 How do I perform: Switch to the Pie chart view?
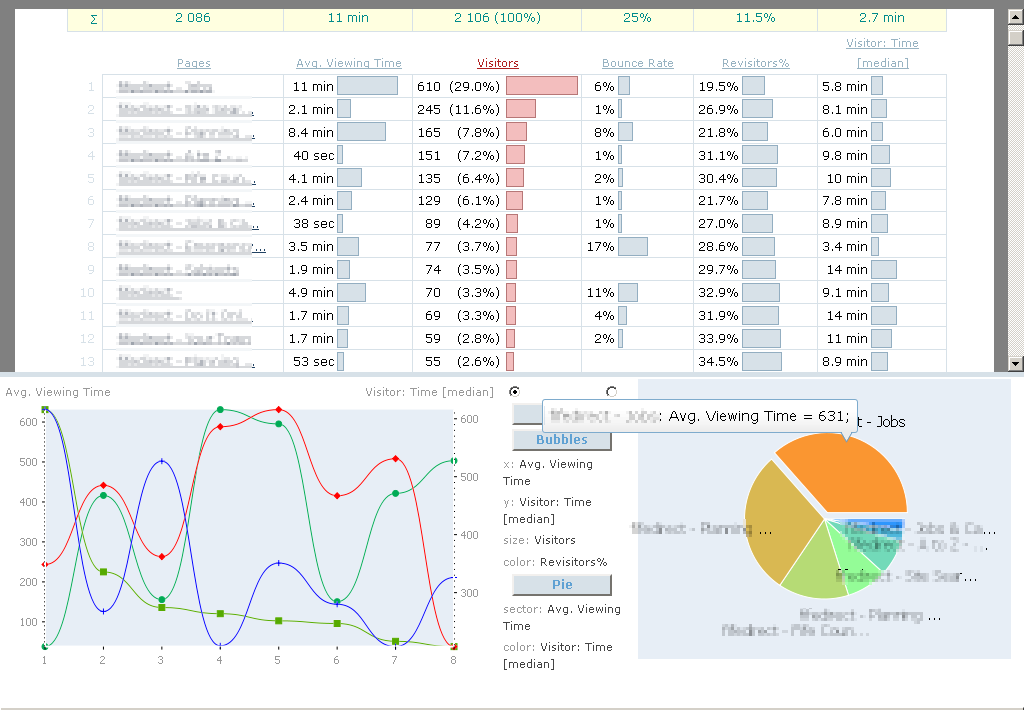[562, 584]
